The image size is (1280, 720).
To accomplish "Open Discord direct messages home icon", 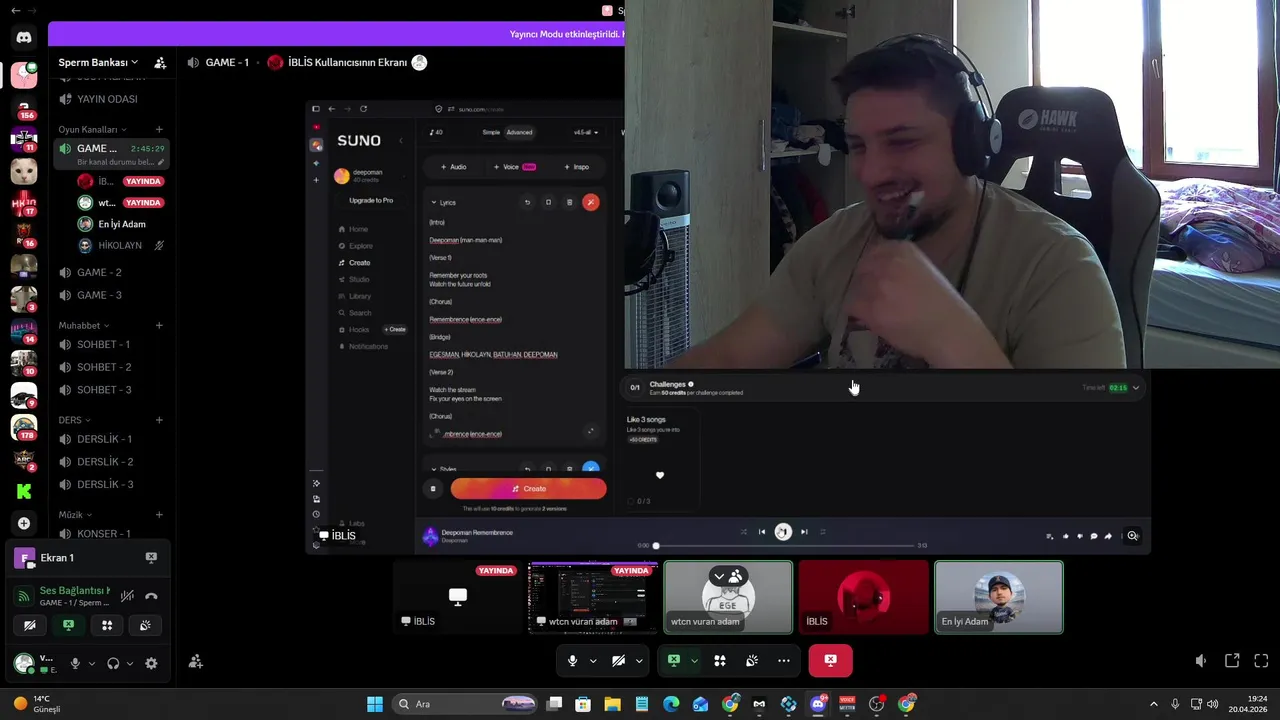I will (24, 37).
